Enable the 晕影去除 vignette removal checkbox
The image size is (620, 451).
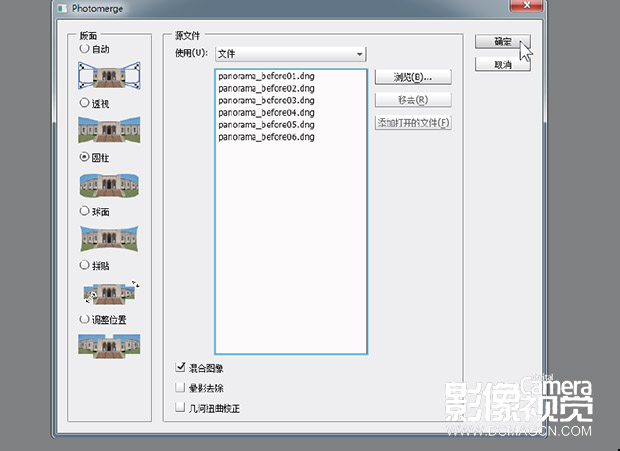click(180, 387)
